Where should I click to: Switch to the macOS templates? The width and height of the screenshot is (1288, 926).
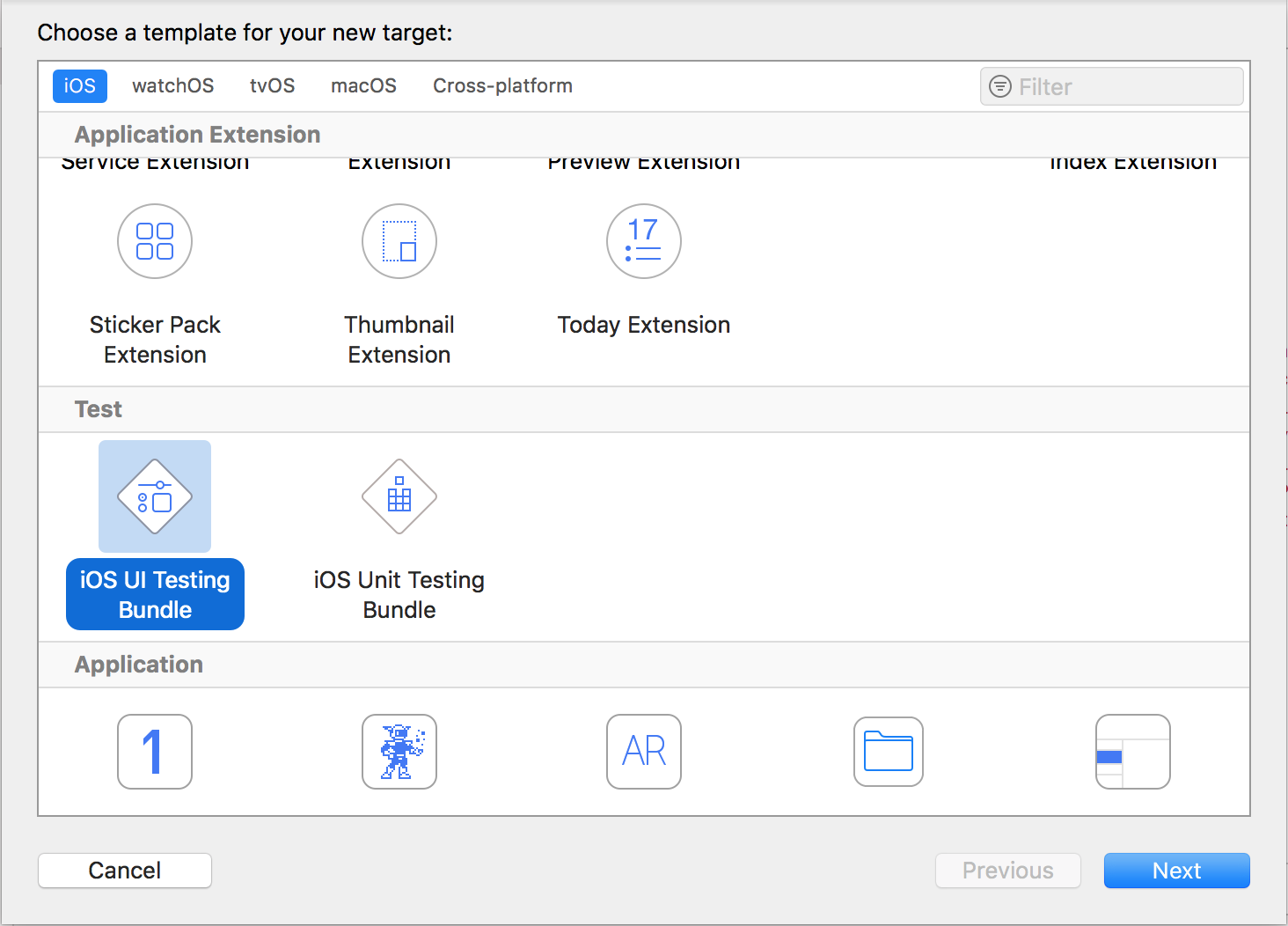pos(363,85)
